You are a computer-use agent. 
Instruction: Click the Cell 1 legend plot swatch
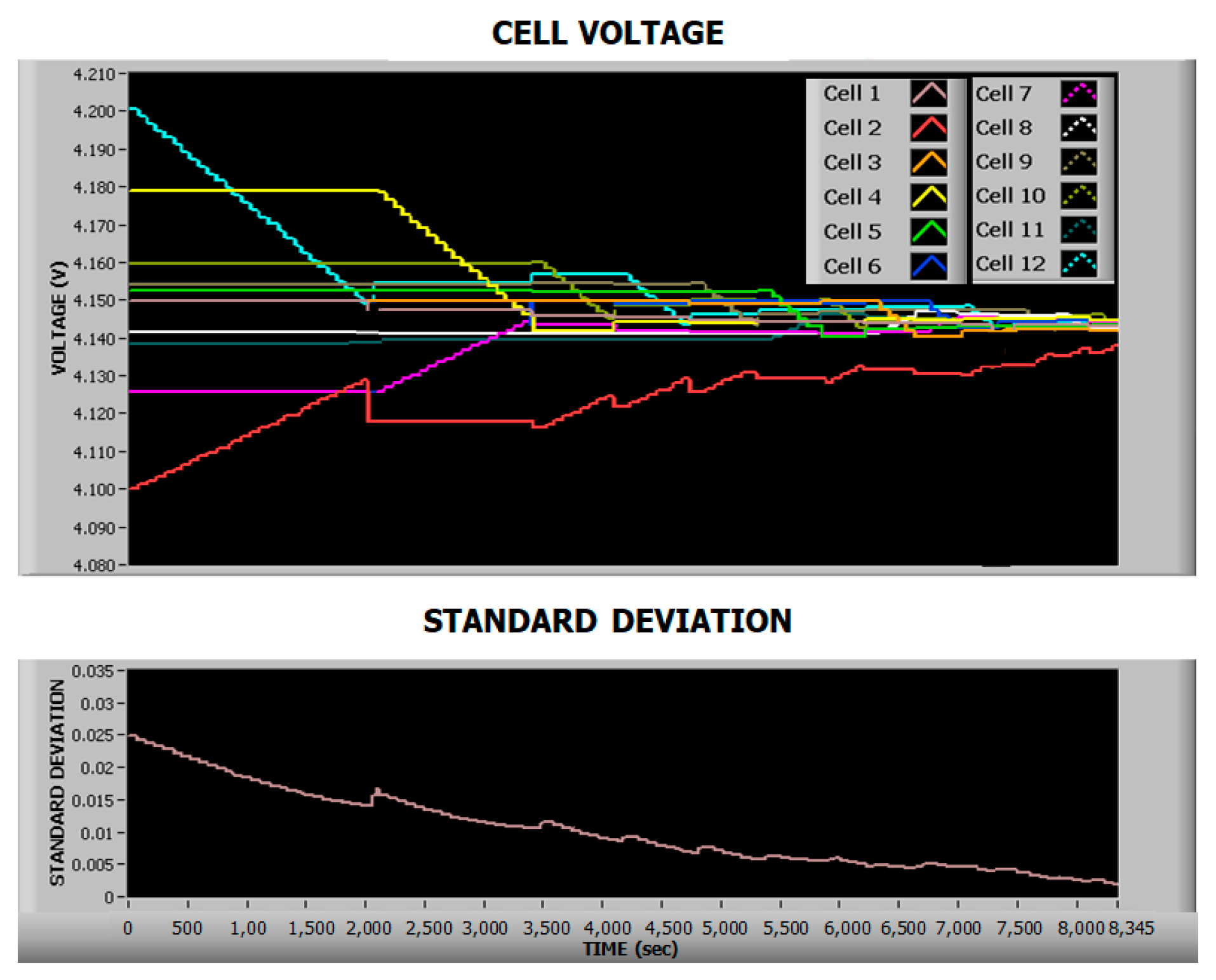coord(928,93)
